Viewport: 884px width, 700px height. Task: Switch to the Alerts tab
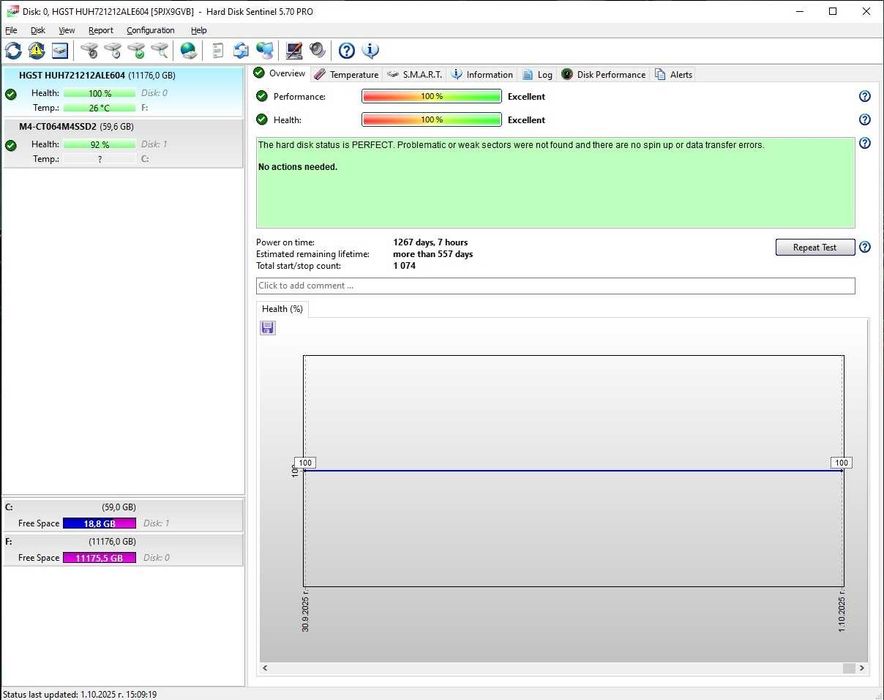(673, 74)
